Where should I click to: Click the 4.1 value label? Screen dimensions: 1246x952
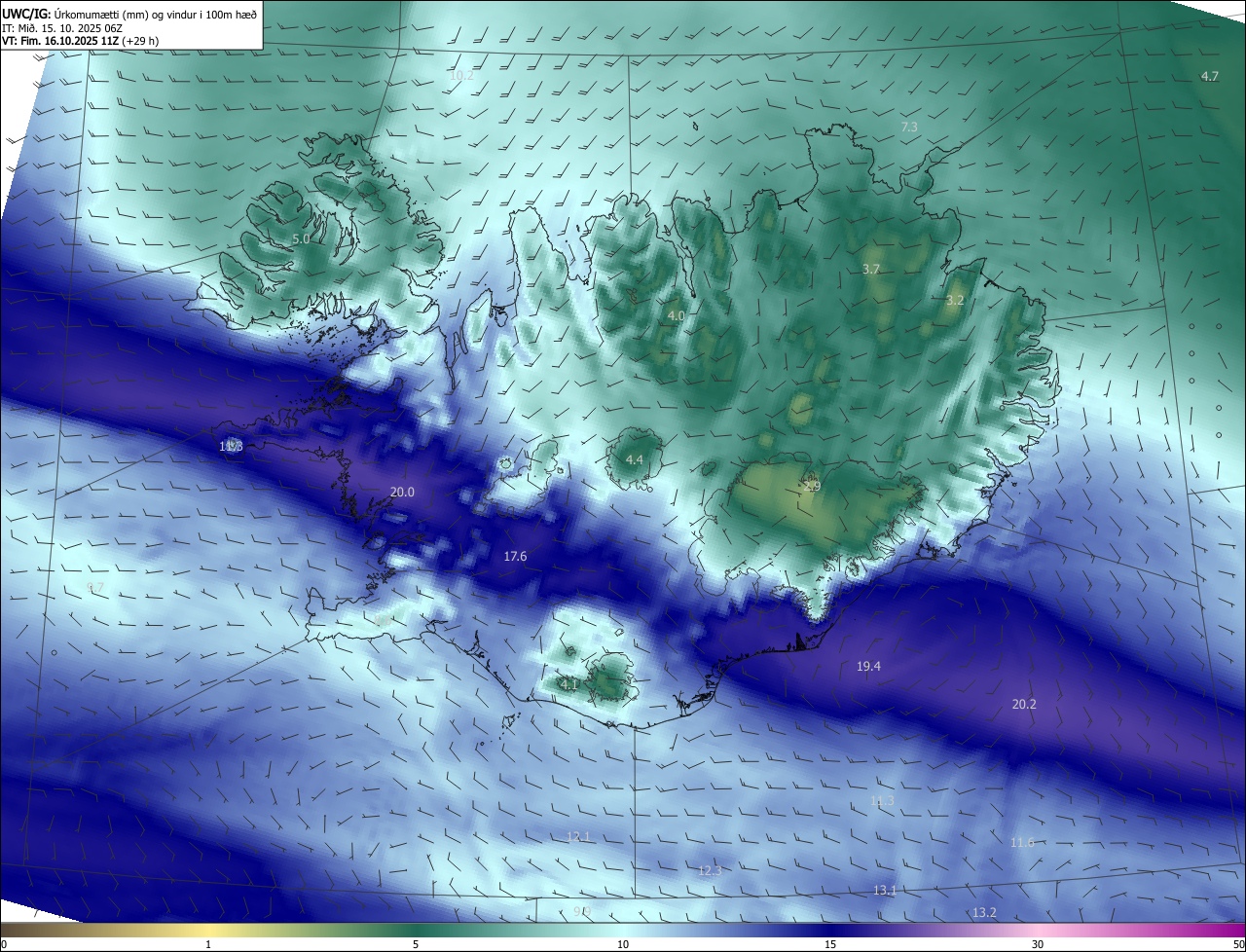(x=569, y=685)
